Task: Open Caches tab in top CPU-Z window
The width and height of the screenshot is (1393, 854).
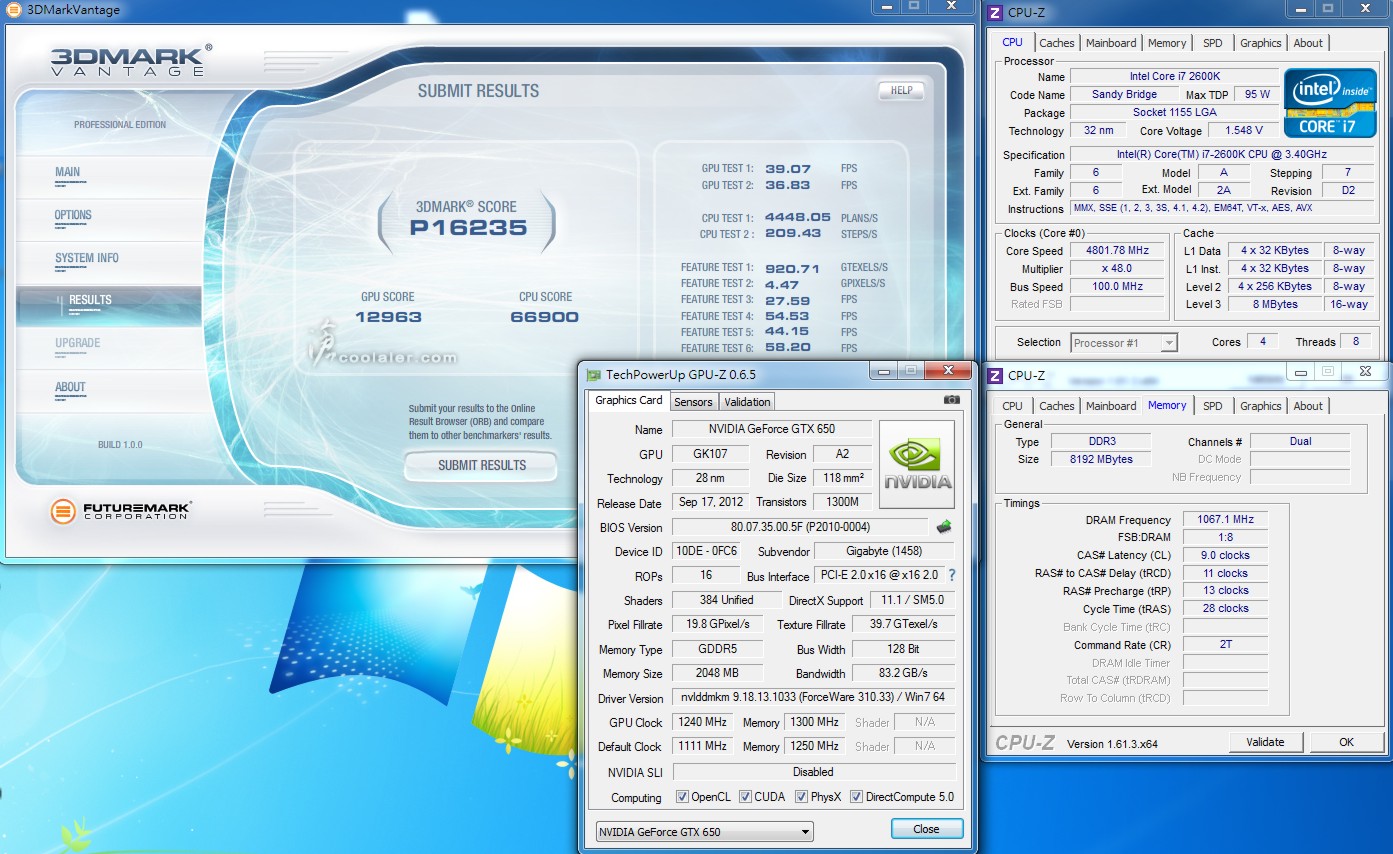Action: point(1056,43)
